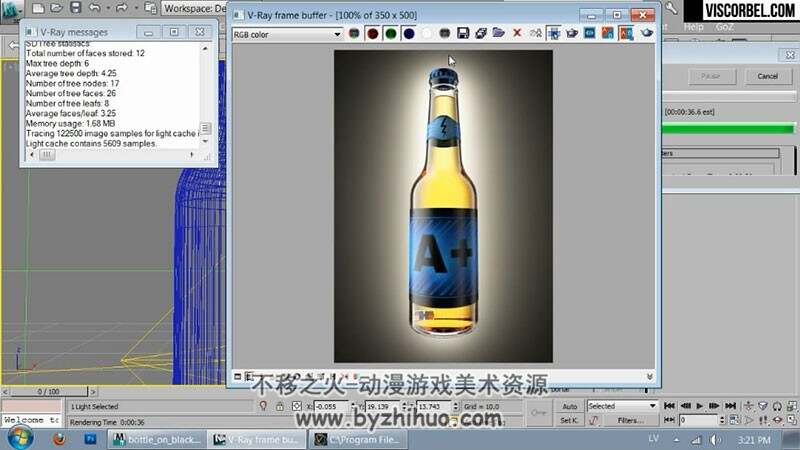Save scene via 3ds Max floppy icon
The height and width of the screenshot is (450, 800).
click(x=75, y=8)
